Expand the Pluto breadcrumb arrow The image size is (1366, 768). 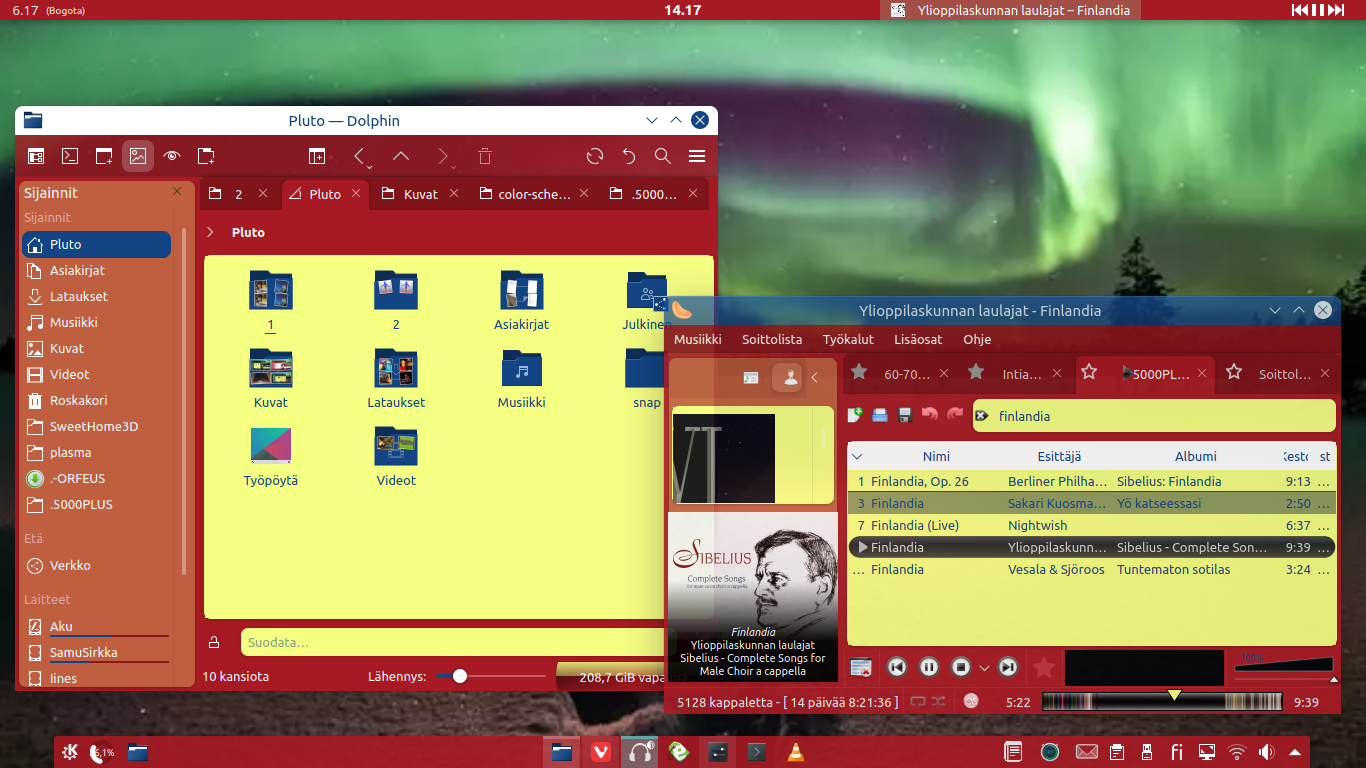(210, 232)
